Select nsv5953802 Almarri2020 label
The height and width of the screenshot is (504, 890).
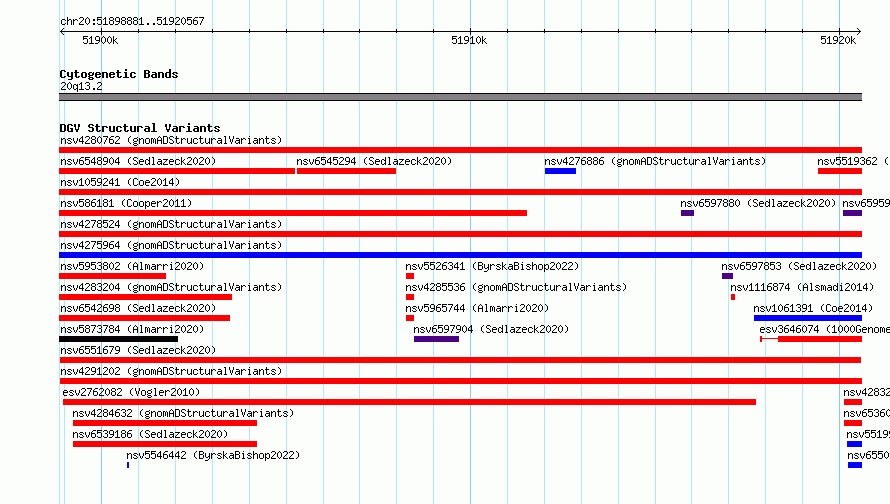click(x=132, y=266)
